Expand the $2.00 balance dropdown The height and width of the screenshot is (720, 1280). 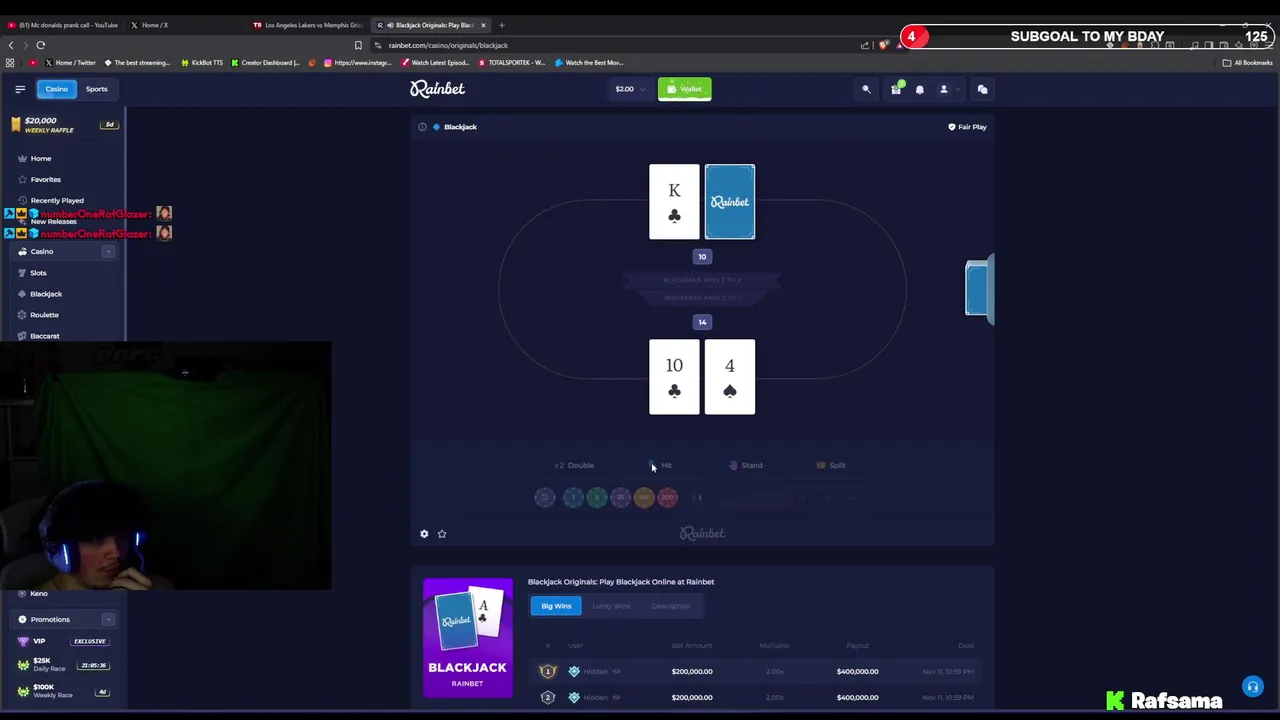pos(629,89)
